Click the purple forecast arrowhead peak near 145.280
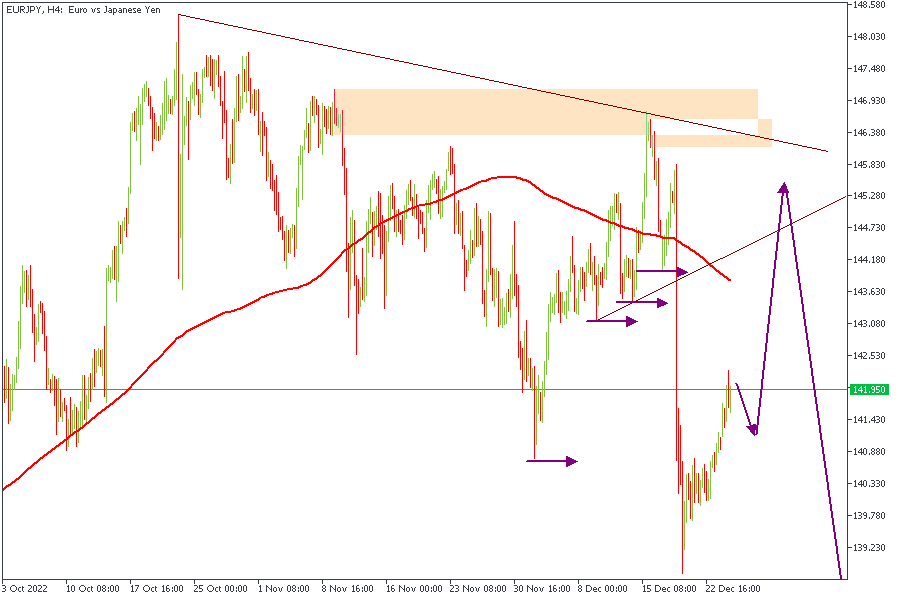Viewport: 900px width, 600px height. coord(784,187)
